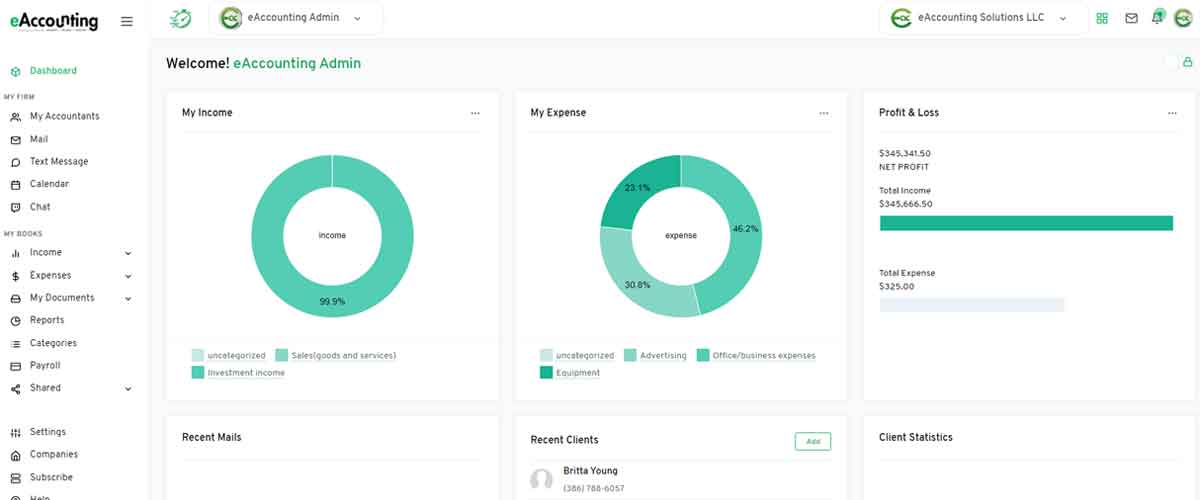Open Reports from sidebar
This screenshot has height=500, width=1200.
coord(47,320)
